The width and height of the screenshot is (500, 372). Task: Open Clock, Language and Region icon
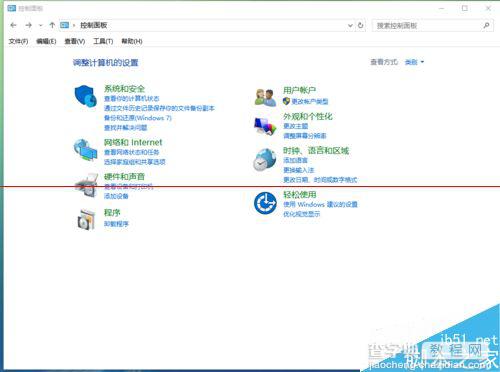coord(265,160)
